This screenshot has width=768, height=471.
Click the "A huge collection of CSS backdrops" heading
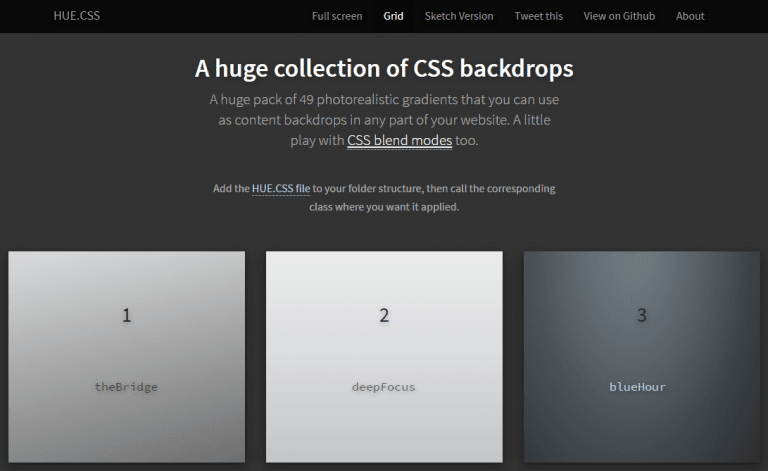[384, 69]
